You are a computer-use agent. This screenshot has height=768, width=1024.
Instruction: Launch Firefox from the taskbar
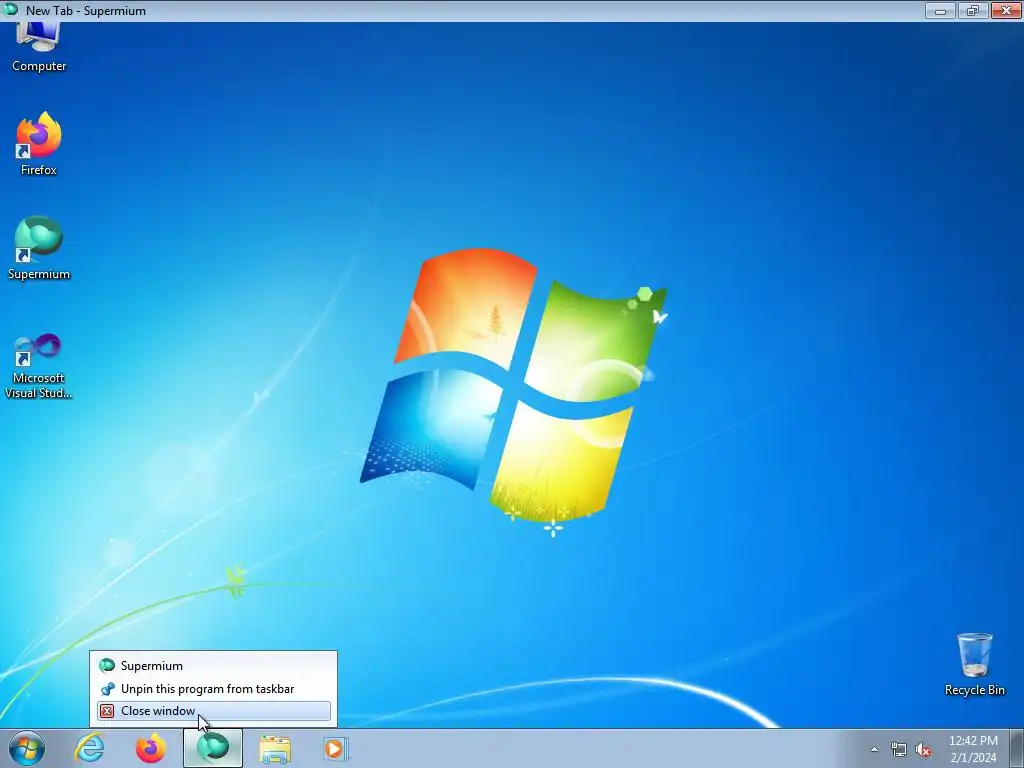pyautogui.click(x=150, y=748)
